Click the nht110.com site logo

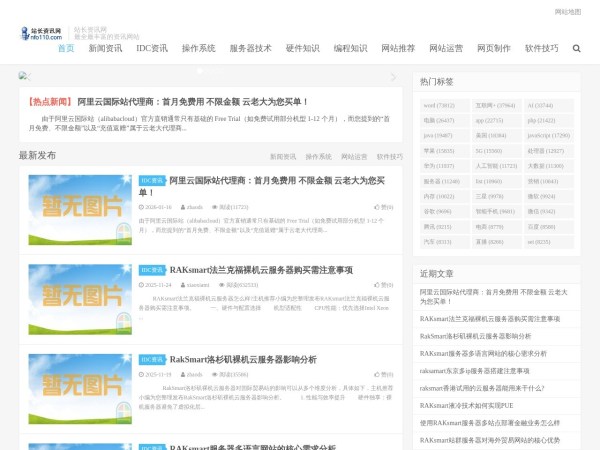tap(41, 33)
